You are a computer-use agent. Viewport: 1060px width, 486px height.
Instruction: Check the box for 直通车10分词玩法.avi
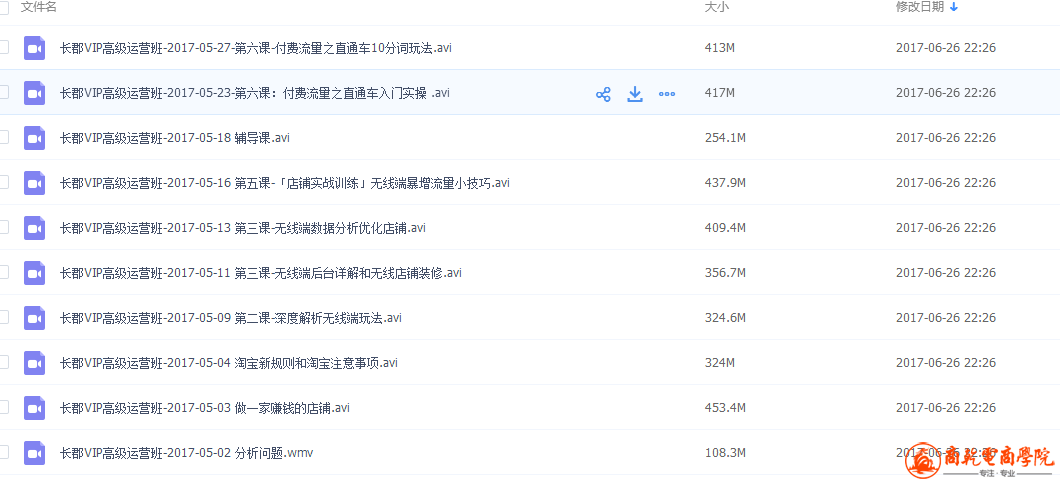3,47
